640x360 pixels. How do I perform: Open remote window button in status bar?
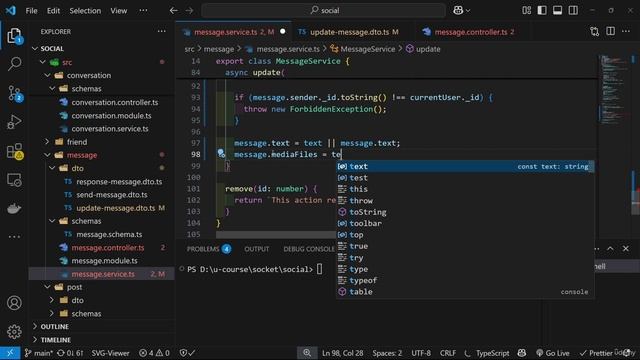[10, 353]
